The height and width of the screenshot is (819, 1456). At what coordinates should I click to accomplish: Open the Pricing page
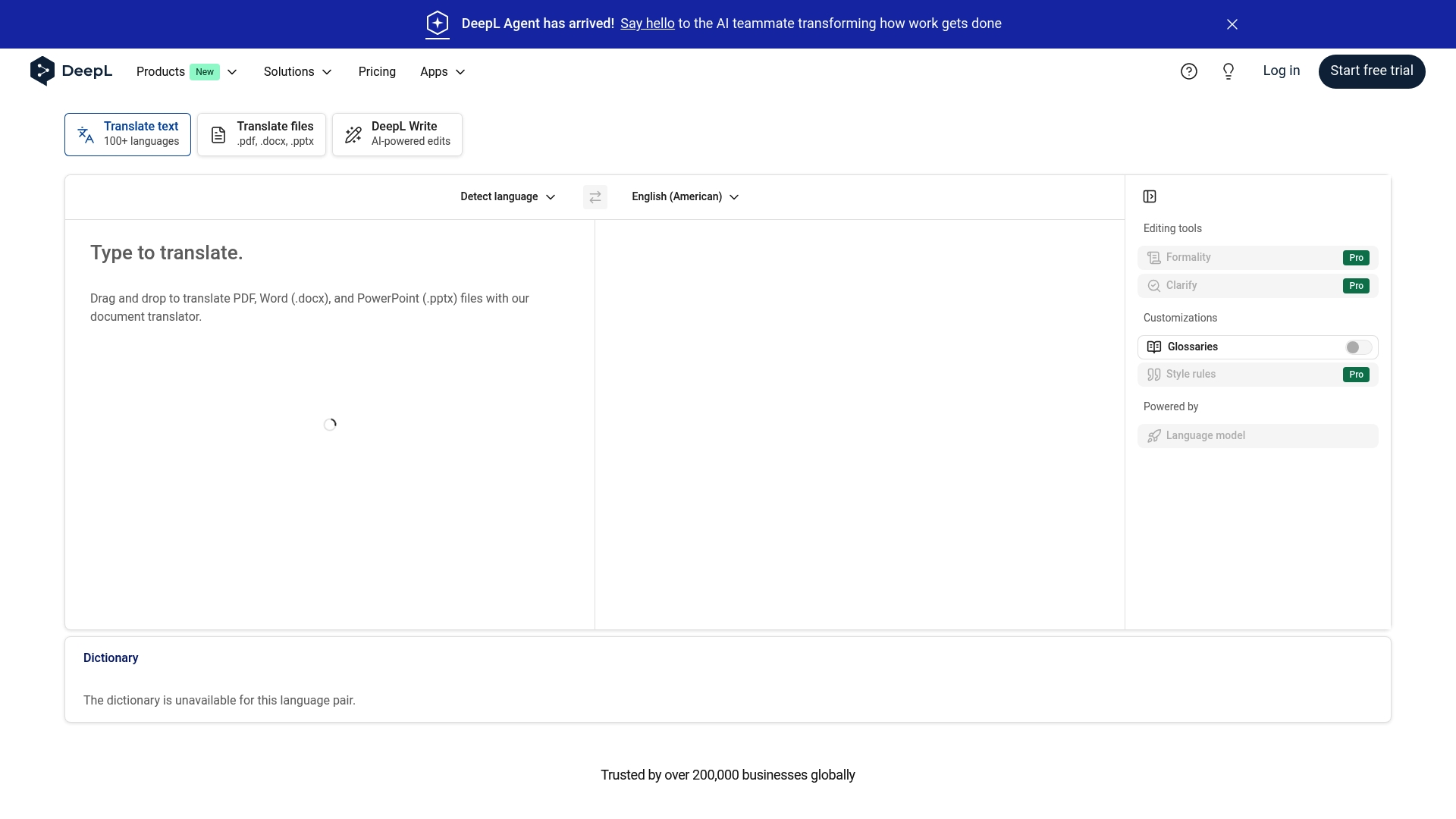pos(377,71)
